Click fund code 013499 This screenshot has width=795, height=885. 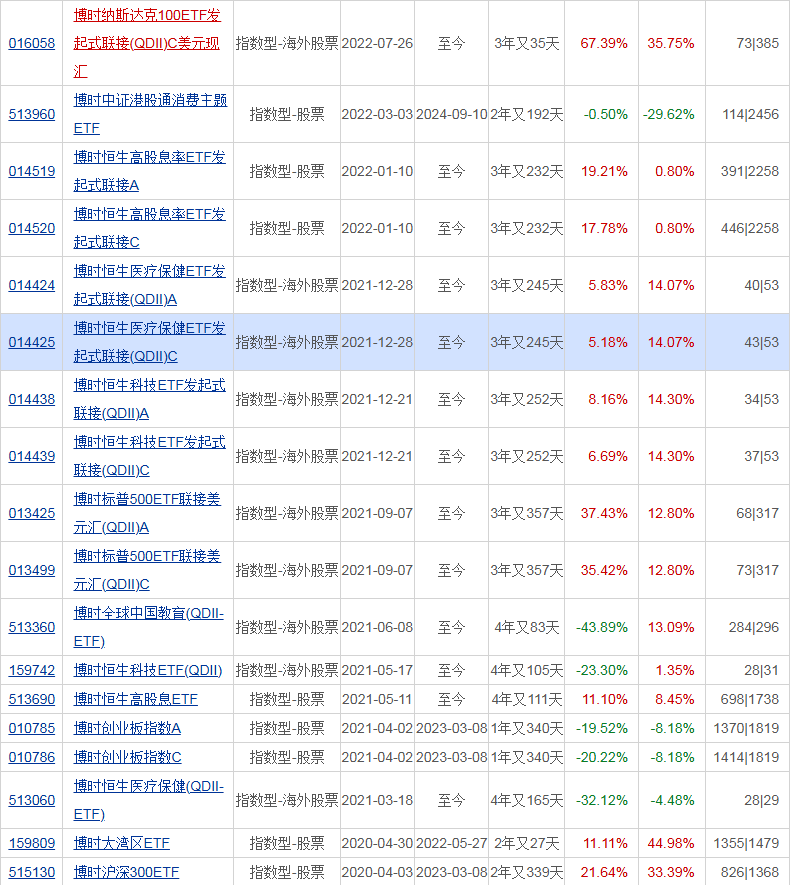tap(32, 571)
